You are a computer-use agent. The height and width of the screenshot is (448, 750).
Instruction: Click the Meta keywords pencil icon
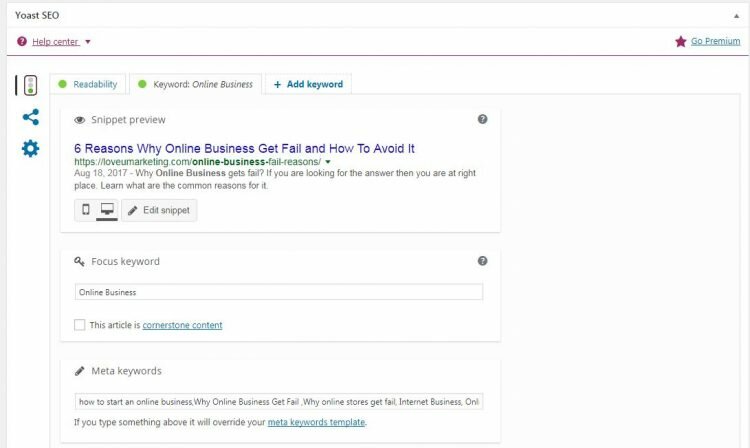pos(79,371)
